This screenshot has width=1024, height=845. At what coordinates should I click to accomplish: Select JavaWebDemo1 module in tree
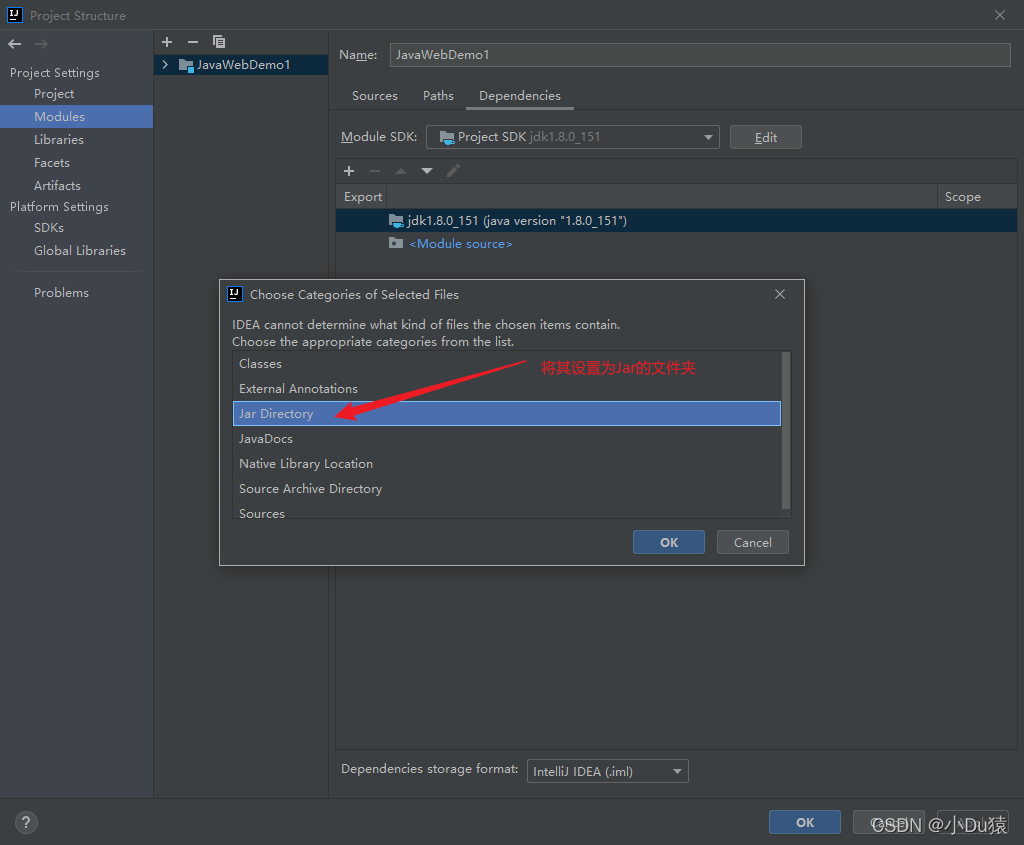(241, 65)
